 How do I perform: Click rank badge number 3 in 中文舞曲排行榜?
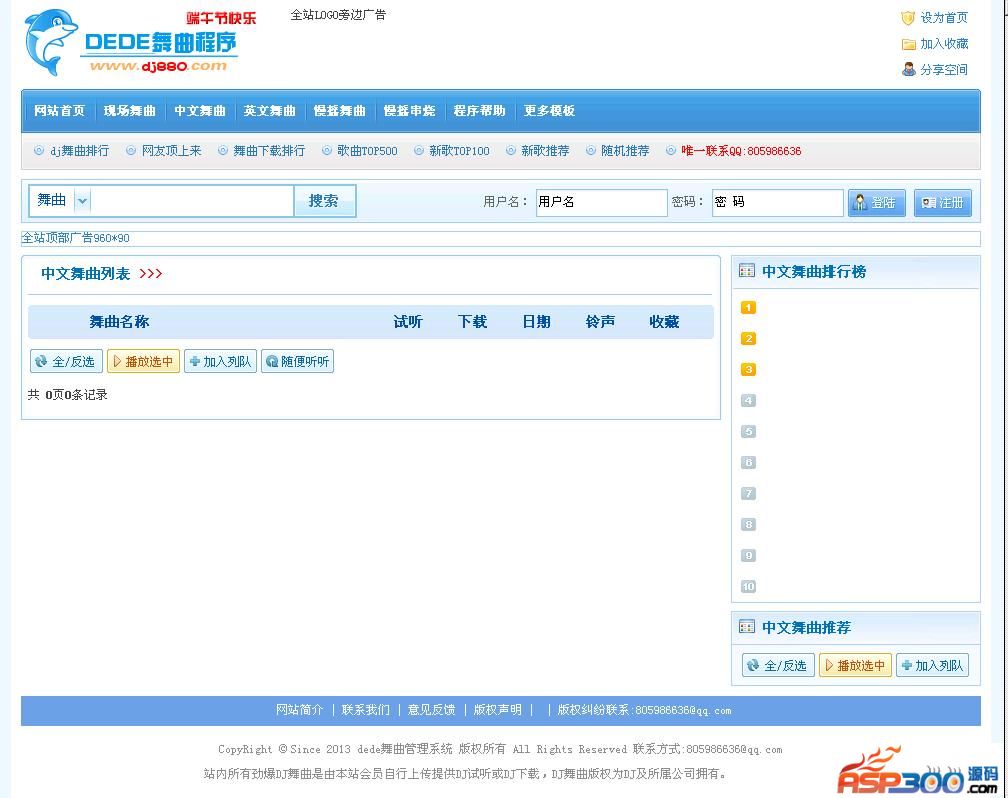(x=748, y=369)
